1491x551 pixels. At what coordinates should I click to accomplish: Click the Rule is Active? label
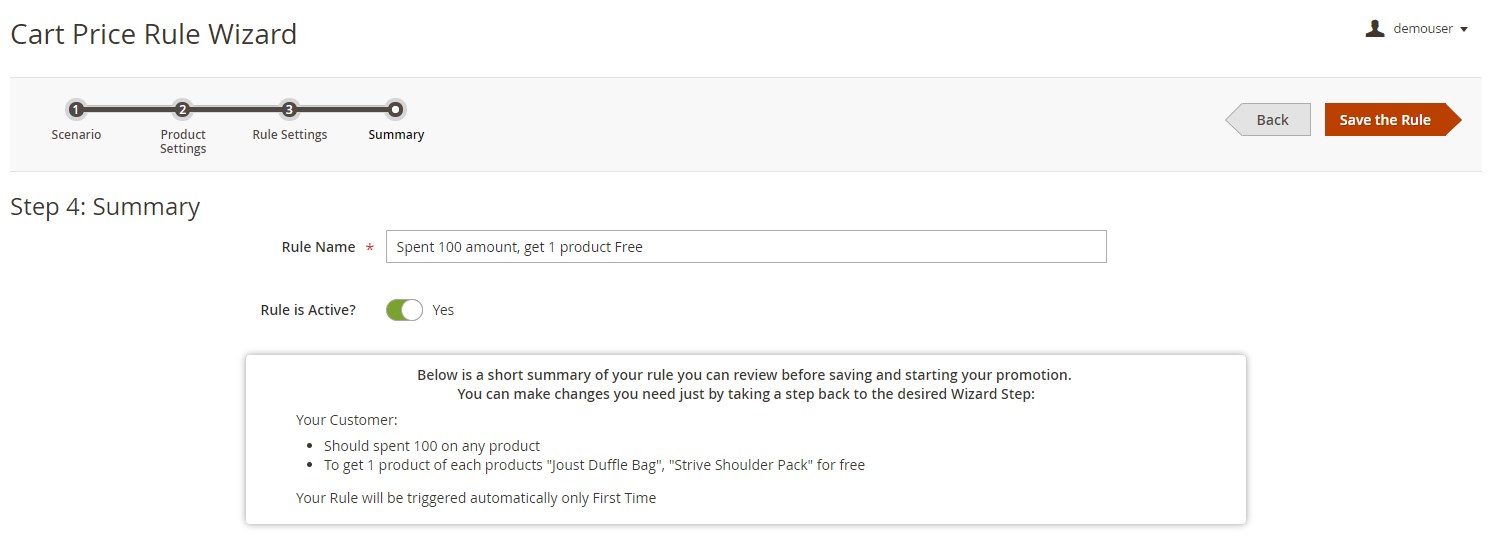308,310
